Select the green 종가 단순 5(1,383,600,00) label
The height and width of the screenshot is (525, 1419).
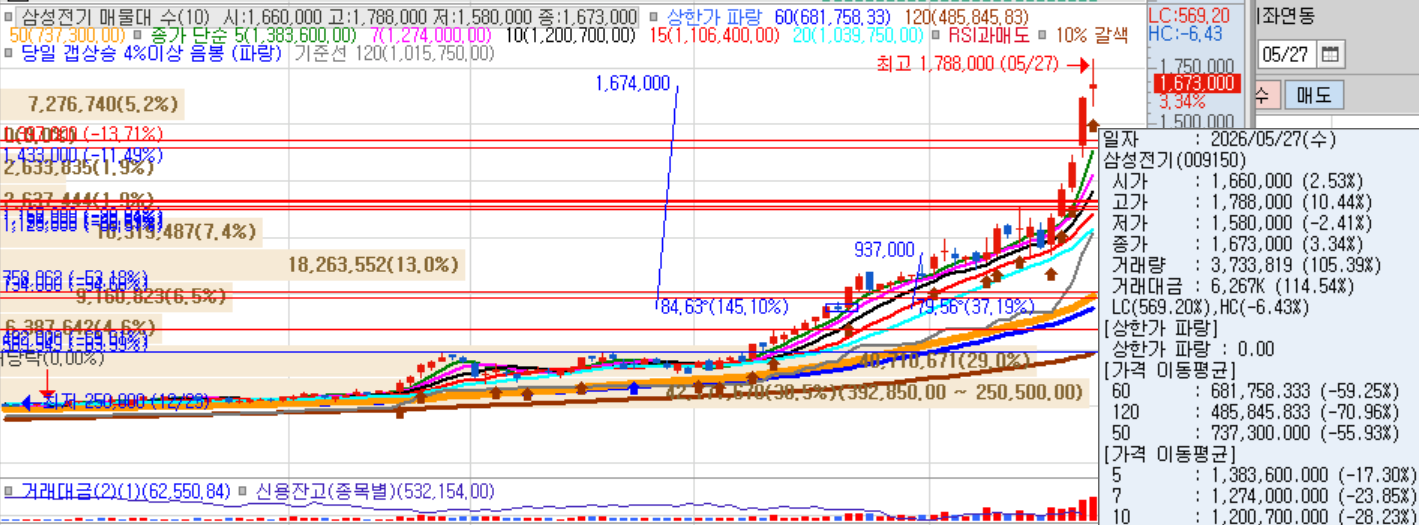[252, 35]
